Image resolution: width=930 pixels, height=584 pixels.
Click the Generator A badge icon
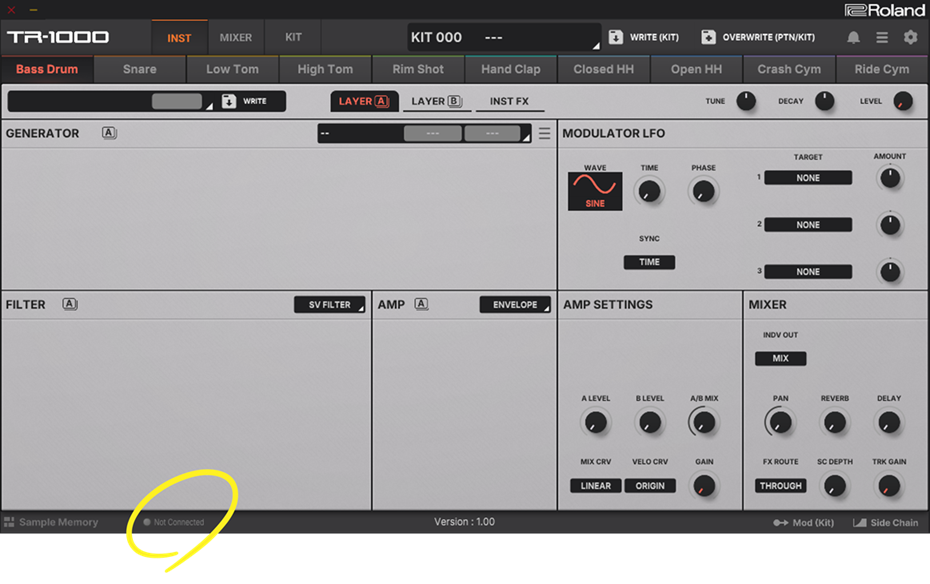pos(109,133)
